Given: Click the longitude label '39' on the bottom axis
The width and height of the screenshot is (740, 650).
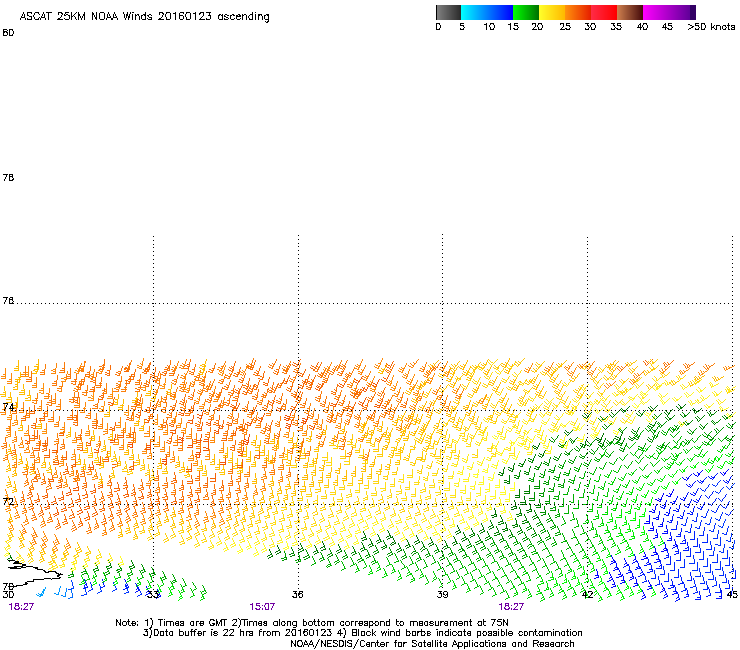Looking at the screenshot, I should 442,595.
